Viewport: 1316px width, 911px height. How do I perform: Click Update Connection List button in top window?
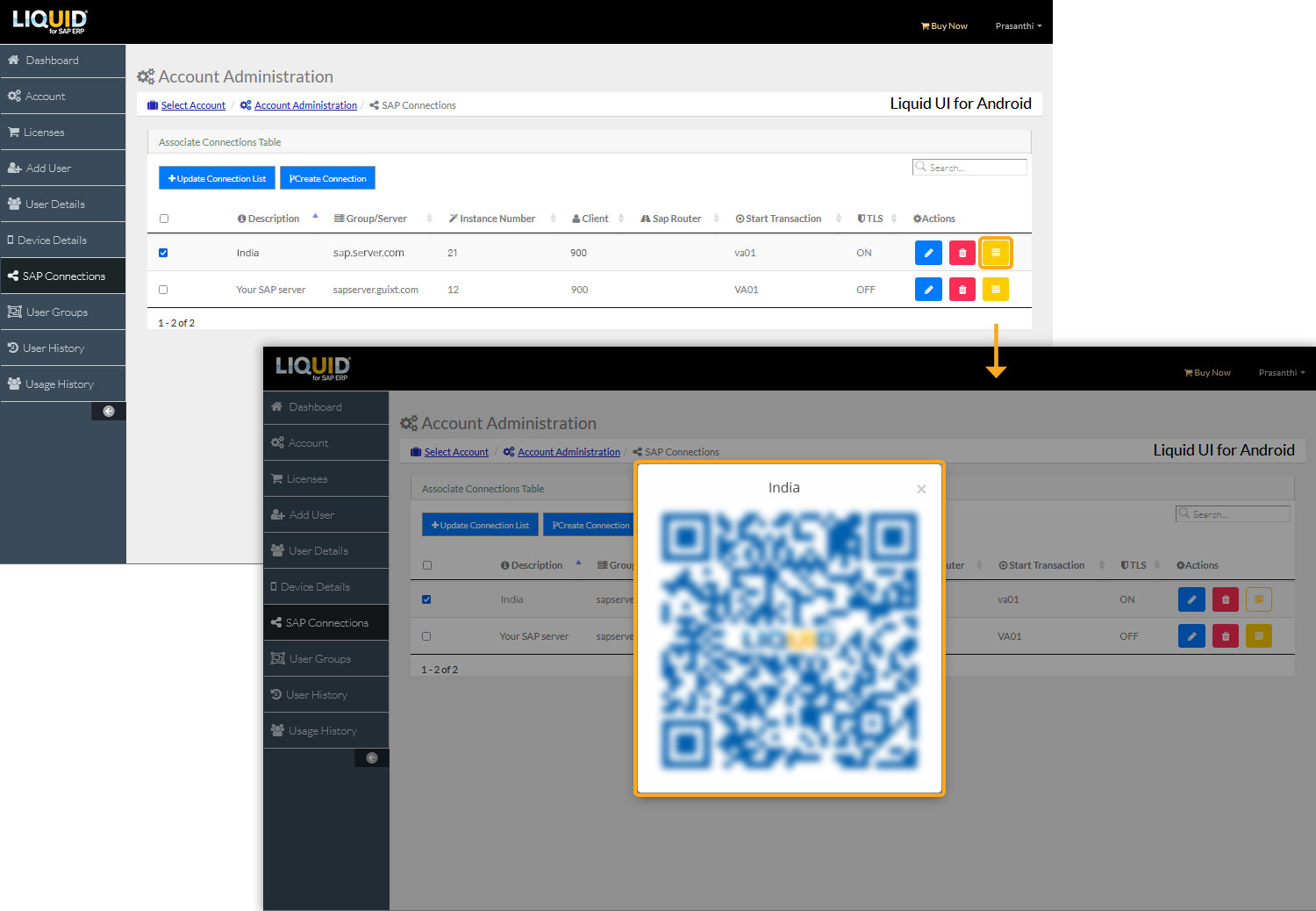point(217,178)
